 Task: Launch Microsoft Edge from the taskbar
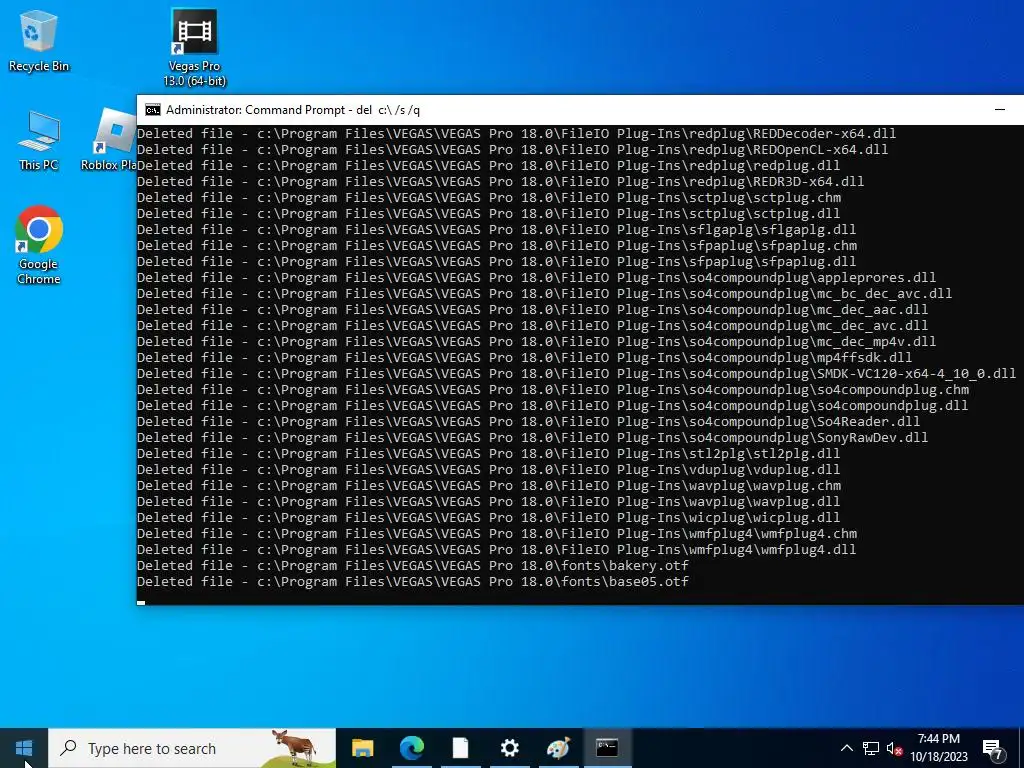(411, 748)
